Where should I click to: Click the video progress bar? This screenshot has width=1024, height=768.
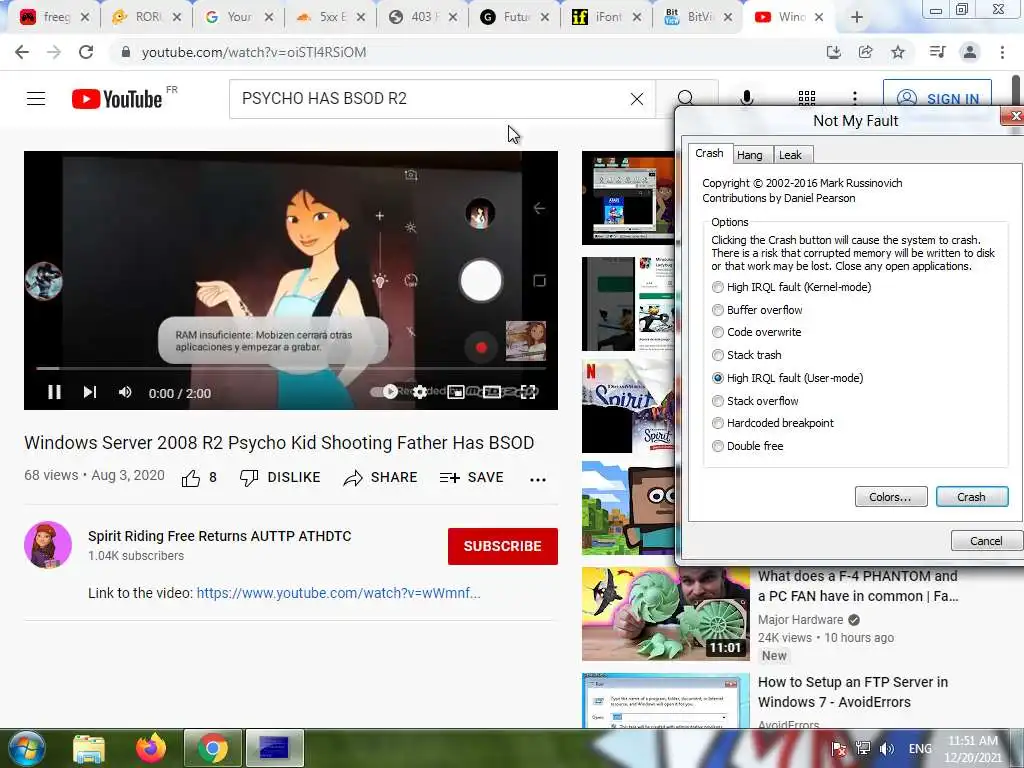coord(291,369)
